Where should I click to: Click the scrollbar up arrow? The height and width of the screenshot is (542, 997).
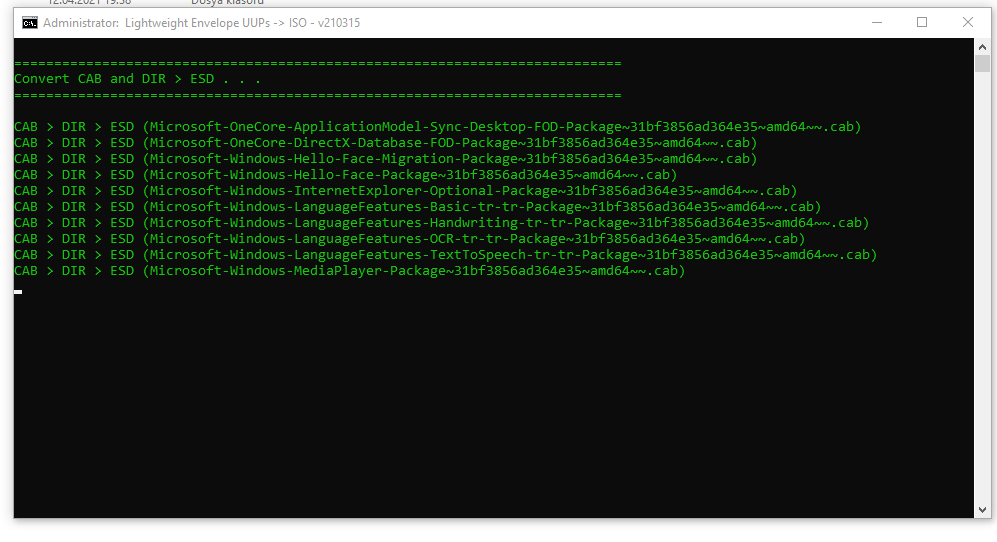click(x=982, y=47)
